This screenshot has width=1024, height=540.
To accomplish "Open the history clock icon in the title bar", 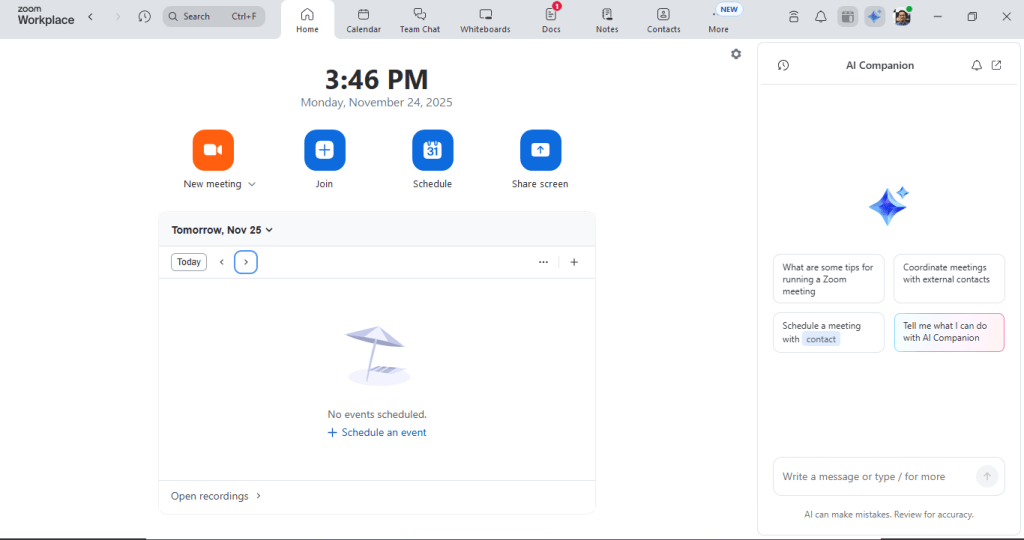I will [x=144, y=16].
